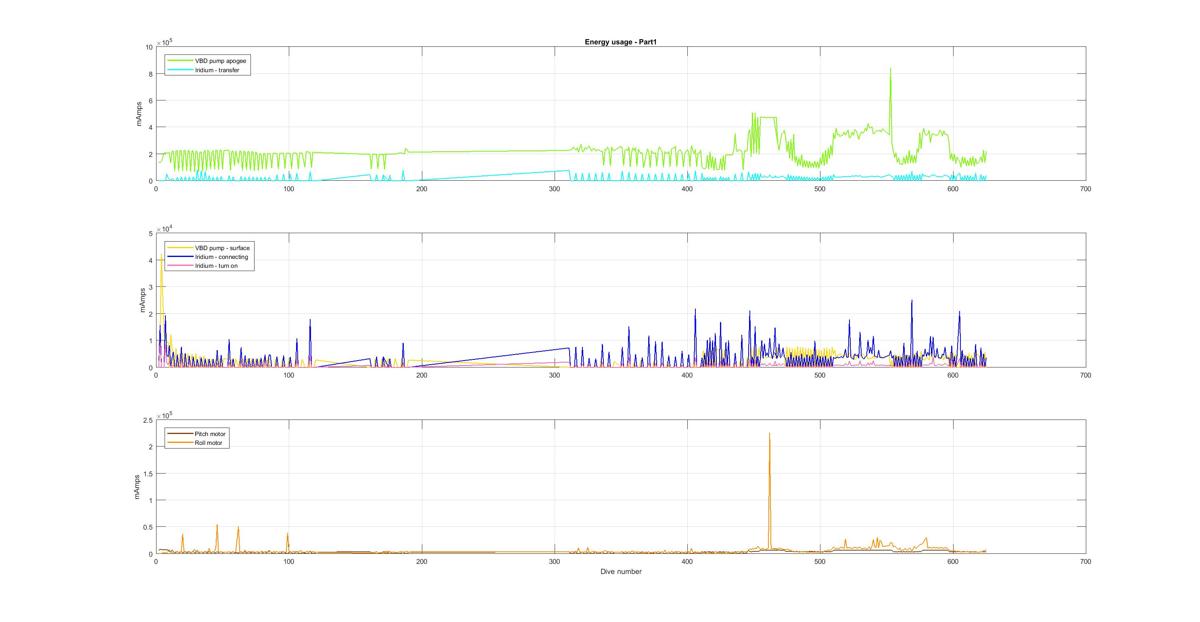
Task: Click the "2.5" y-axis tick on the bottom plot
Action: (146, 420)
